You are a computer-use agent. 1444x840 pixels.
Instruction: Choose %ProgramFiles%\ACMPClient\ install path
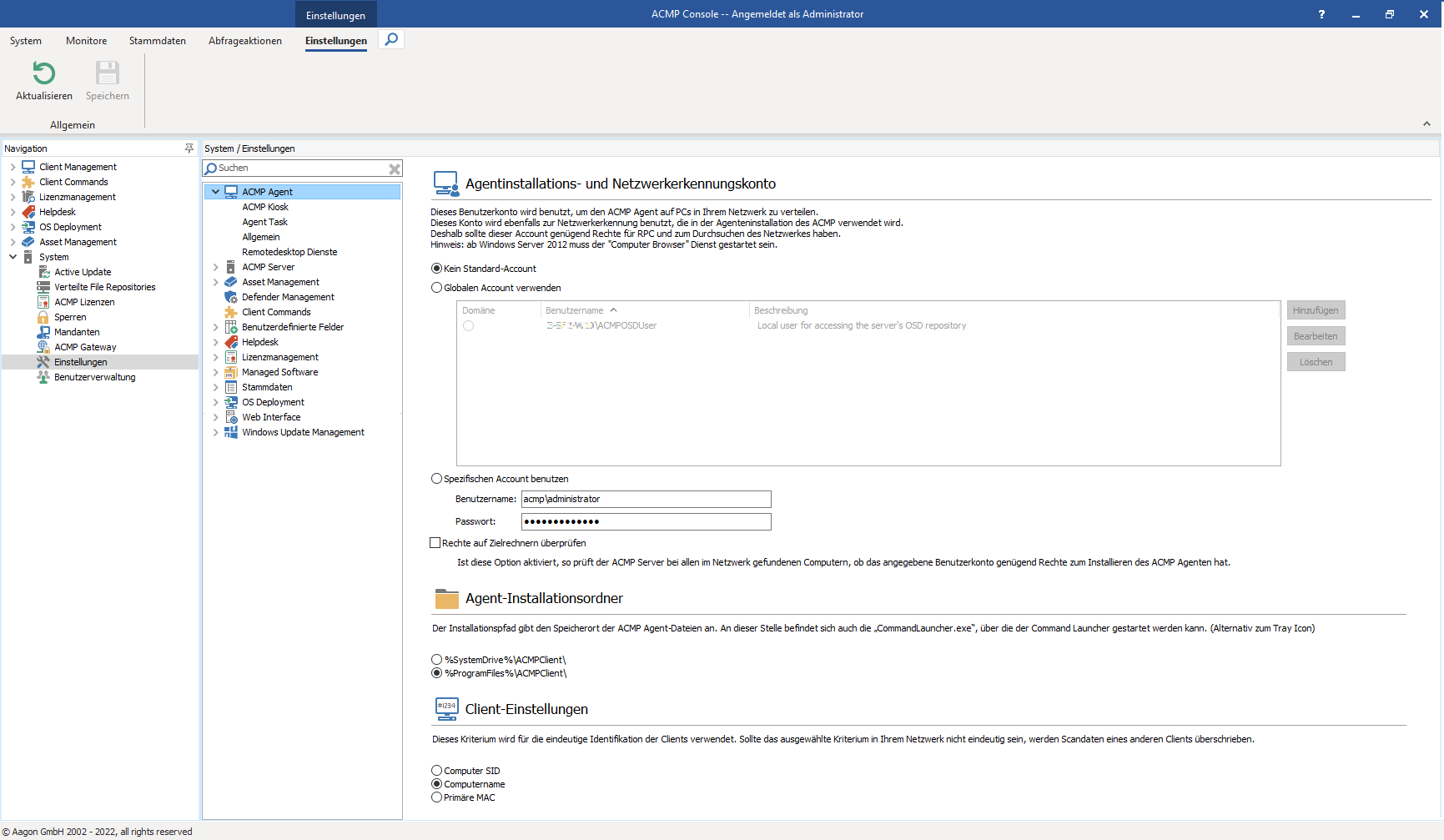(436, 673)
